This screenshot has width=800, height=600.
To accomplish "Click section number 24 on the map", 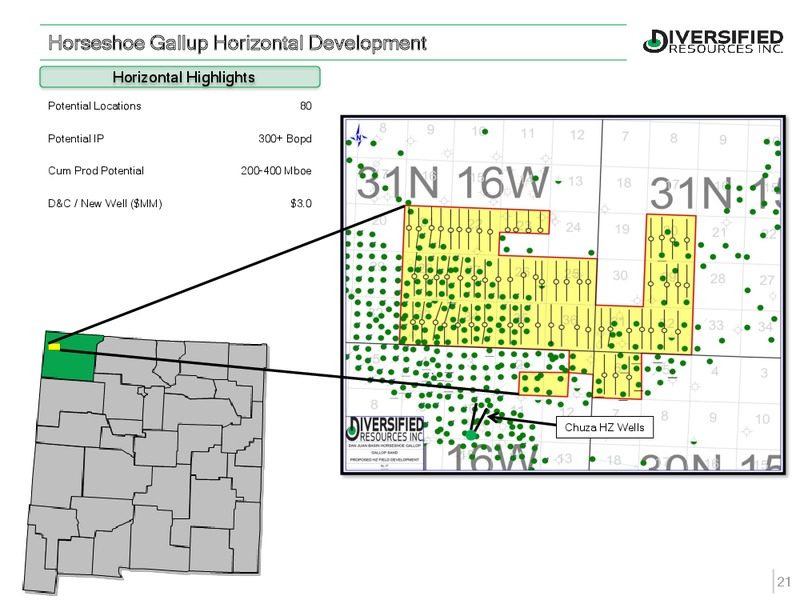I will 573,227.
